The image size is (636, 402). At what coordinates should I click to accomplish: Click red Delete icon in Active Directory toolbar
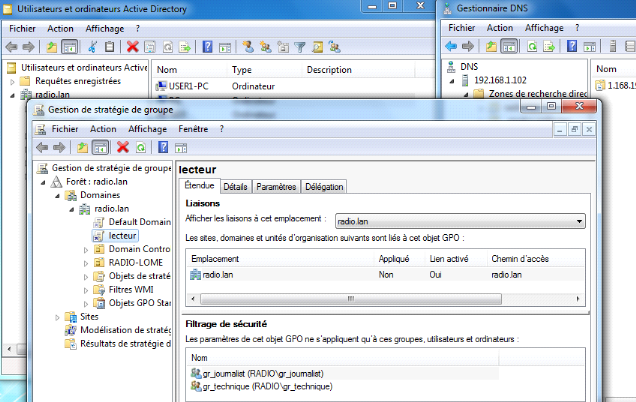(x=132, y=46)
